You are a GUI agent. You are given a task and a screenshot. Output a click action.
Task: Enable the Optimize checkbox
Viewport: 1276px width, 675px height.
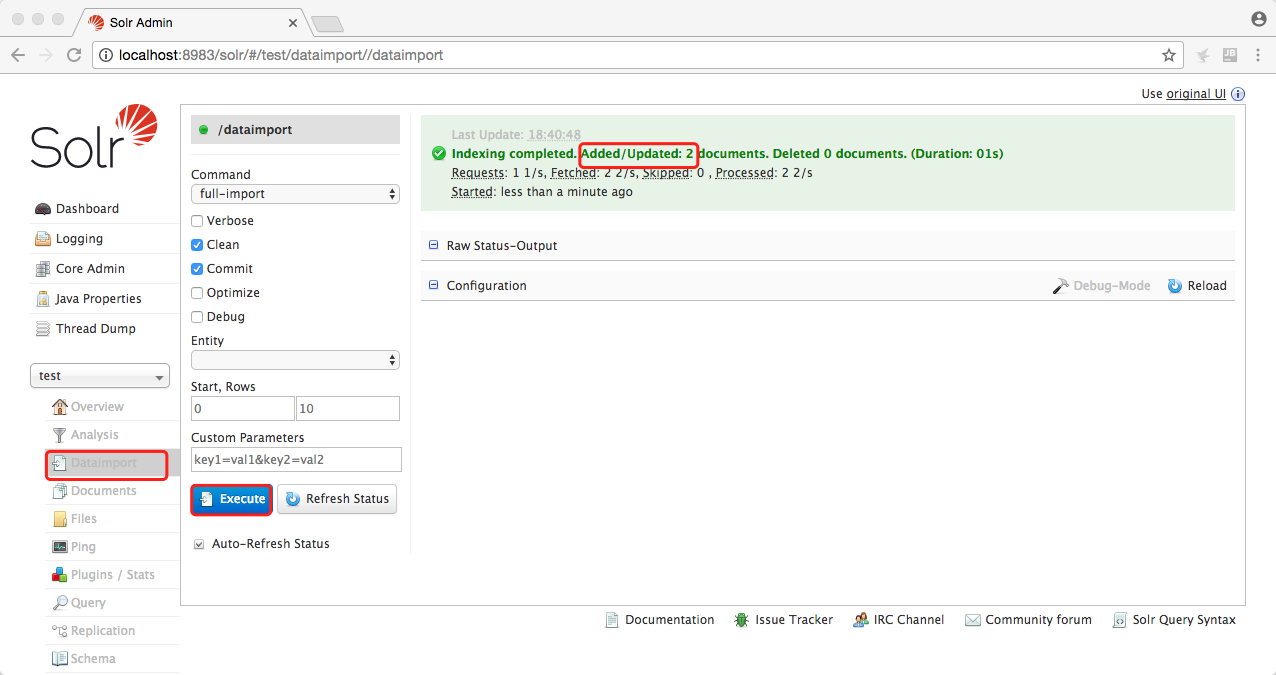point(197,293)
